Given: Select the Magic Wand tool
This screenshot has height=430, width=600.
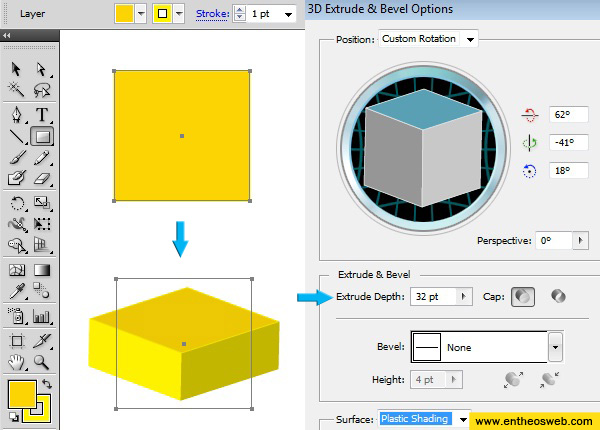Looking at the screenshot, I should [x=17, y=91].
